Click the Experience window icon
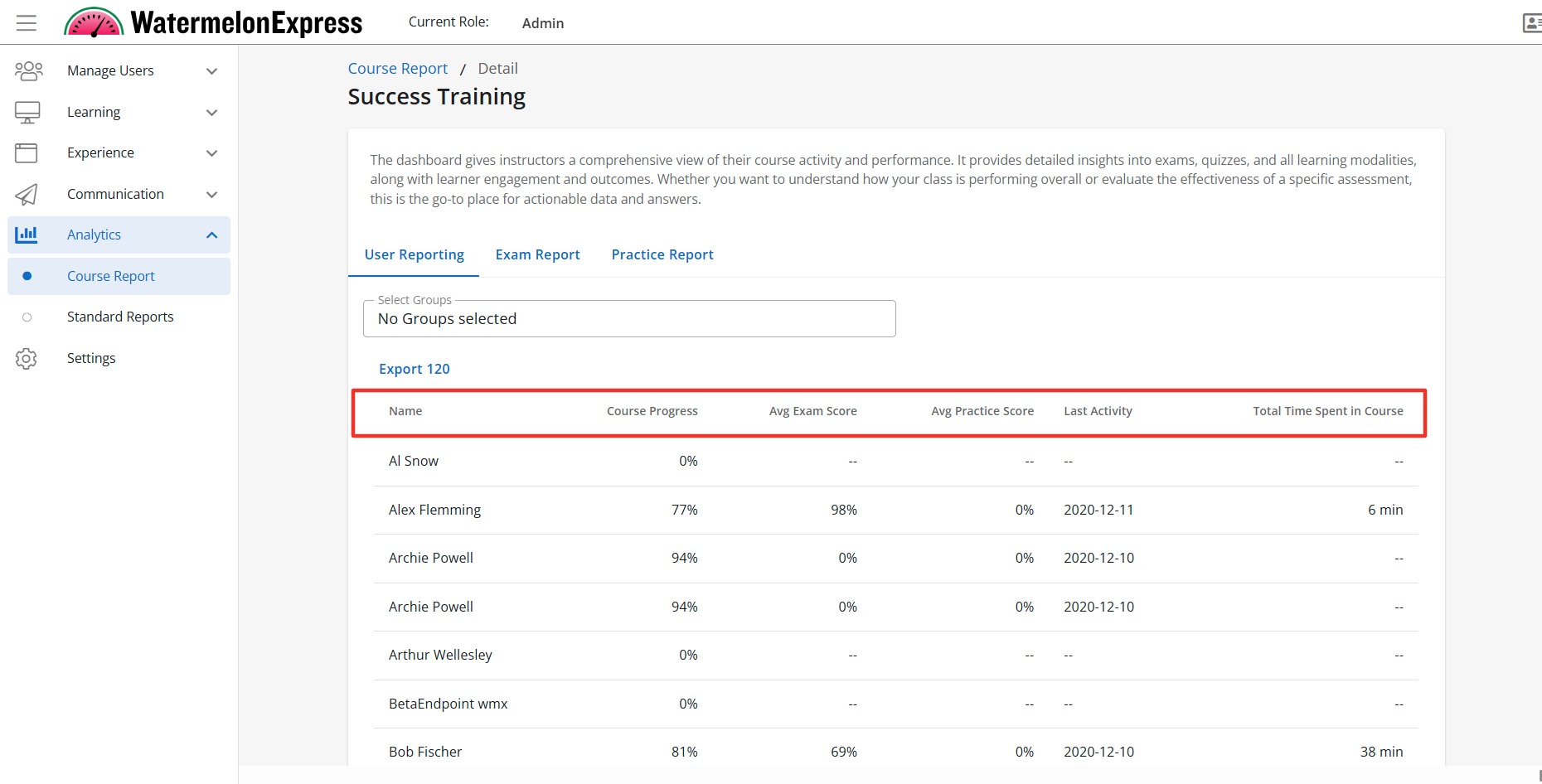Image resolution: width=1542 pixels, height=784 pixels. [x=27, y=152]
